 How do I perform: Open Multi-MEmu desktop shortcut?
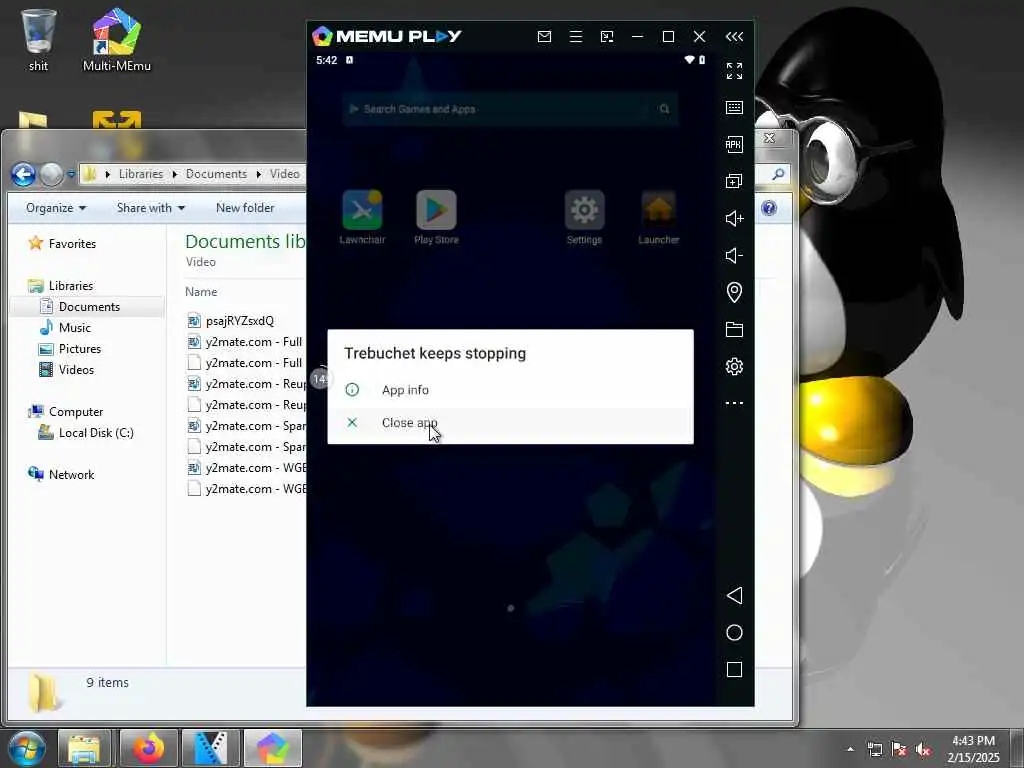point(116,40)
